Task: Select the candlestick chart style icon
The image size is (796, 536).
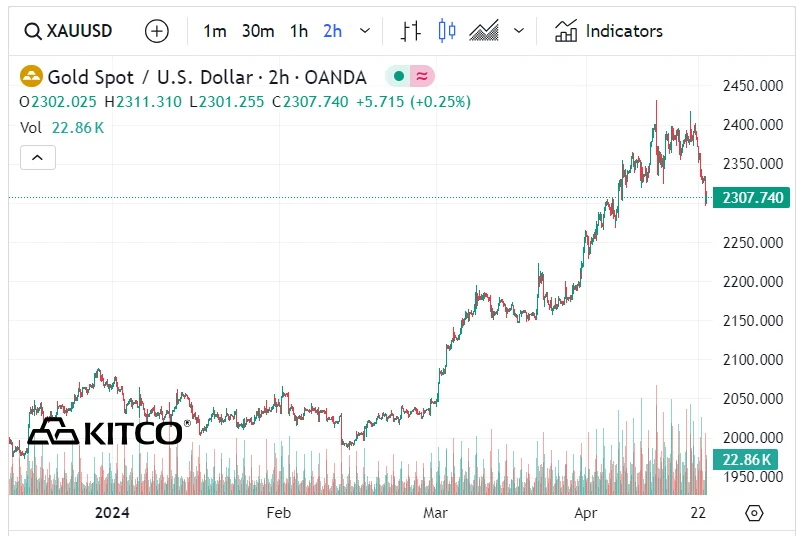Action: coord(447,31)
